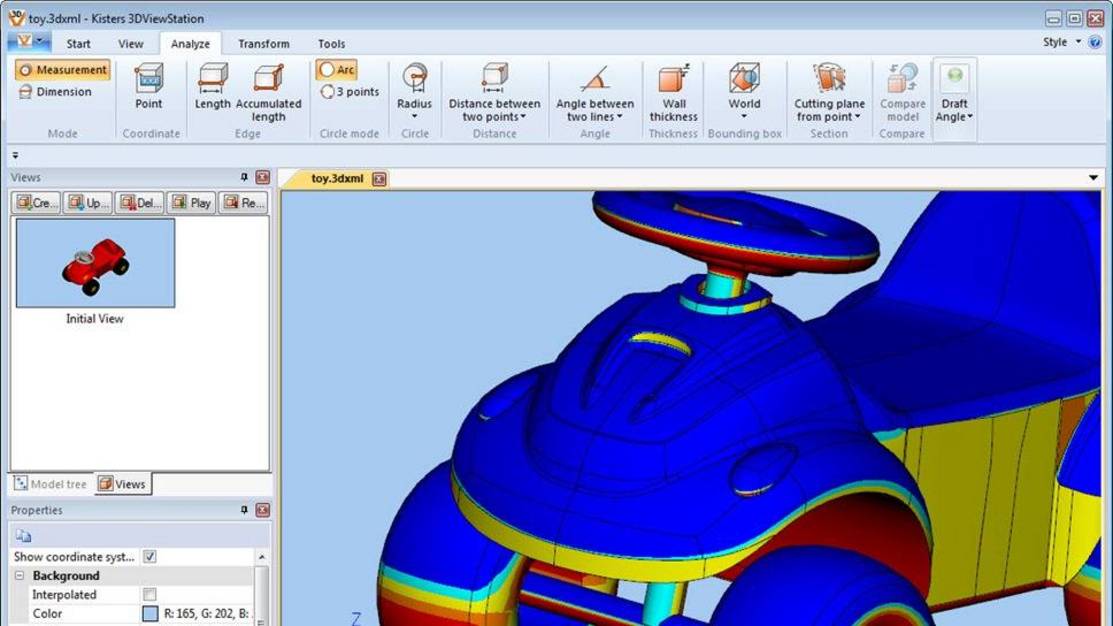Screen dimensions: 1113x626
Task: Select the Initial View thumbnail
Action: click(x=95, y=263)
